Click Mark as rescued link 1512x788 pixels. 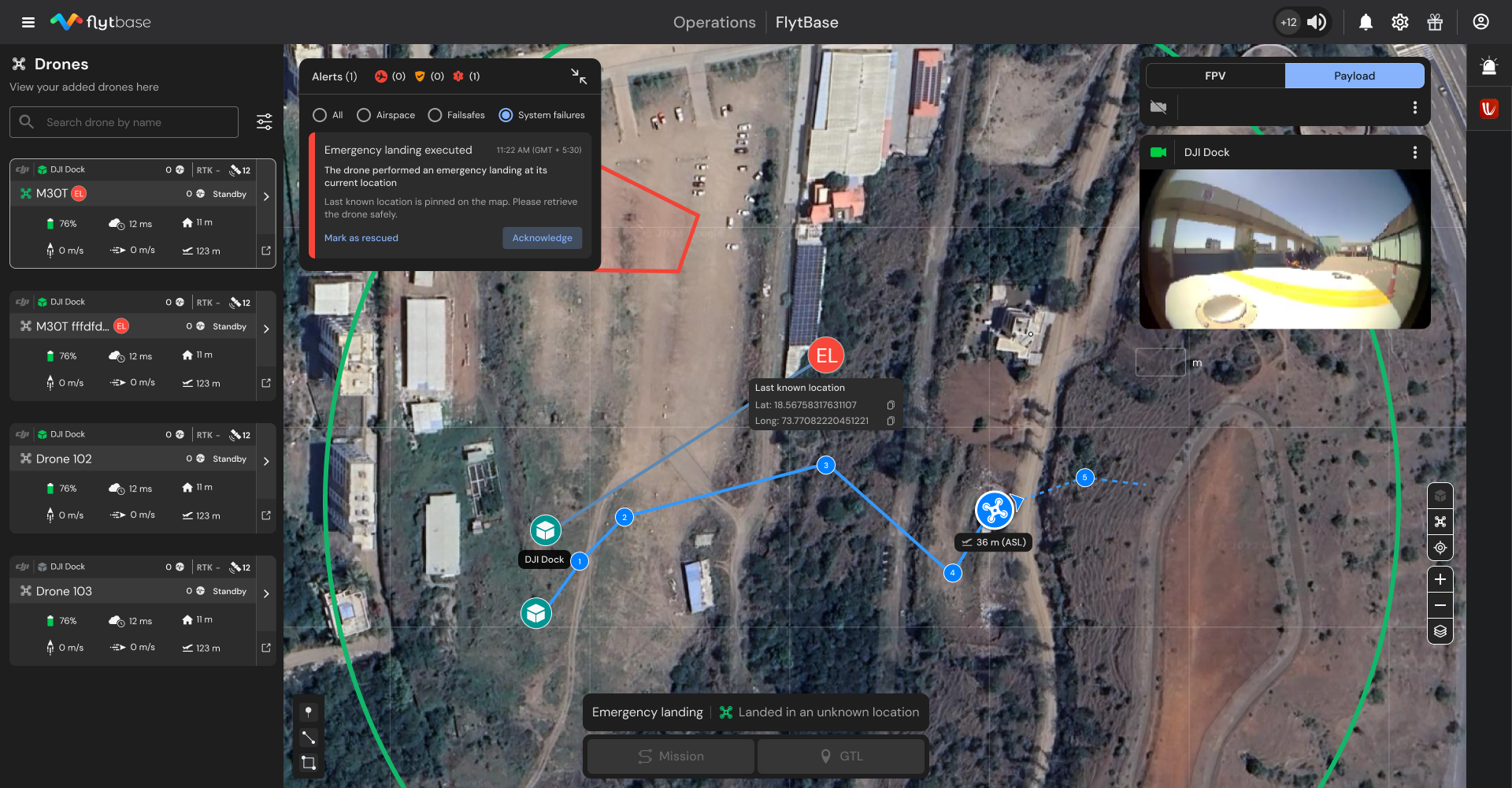361,238
